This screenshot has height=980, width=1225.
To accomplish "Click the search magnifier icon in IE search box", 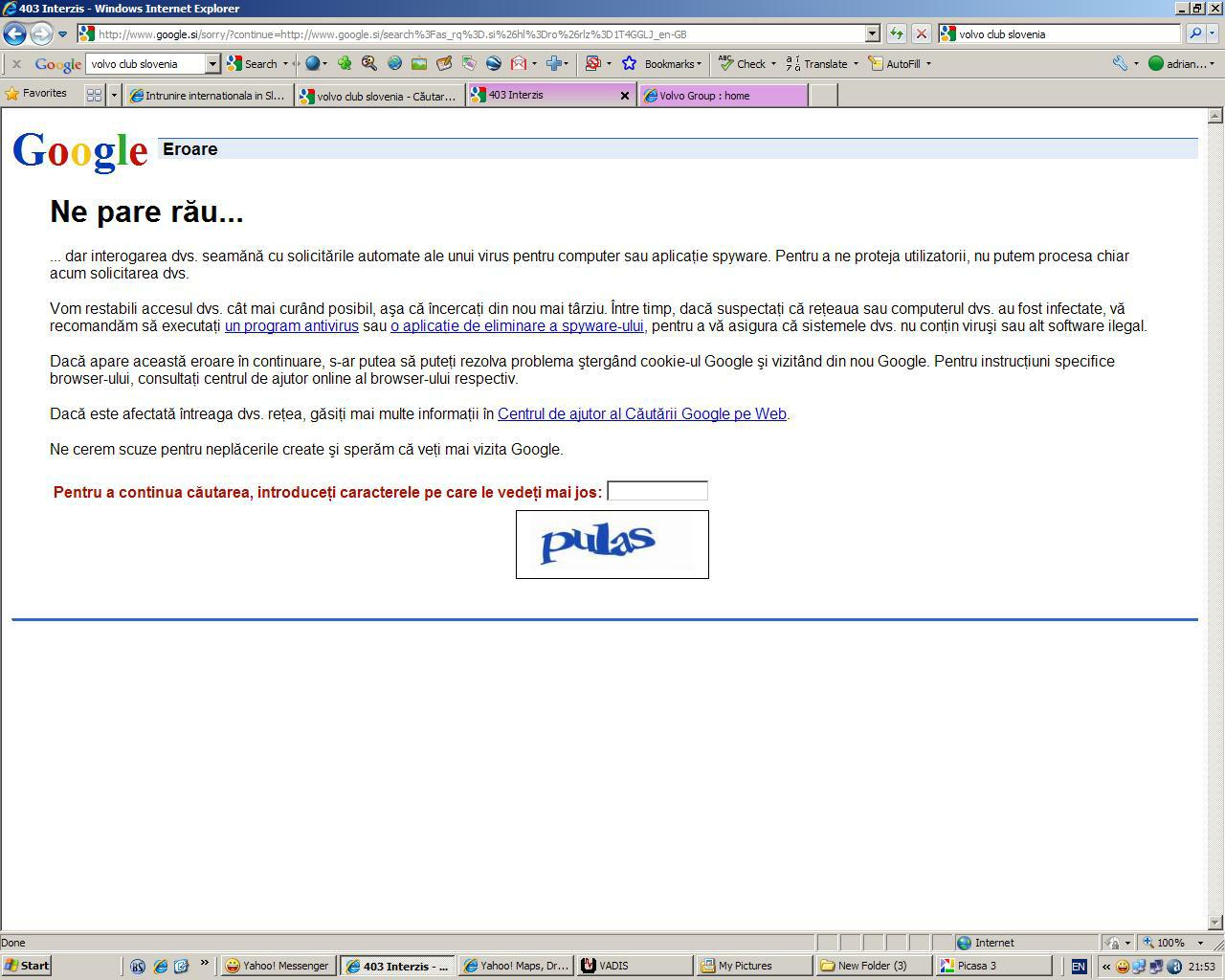I will (x=1195, y=33).
